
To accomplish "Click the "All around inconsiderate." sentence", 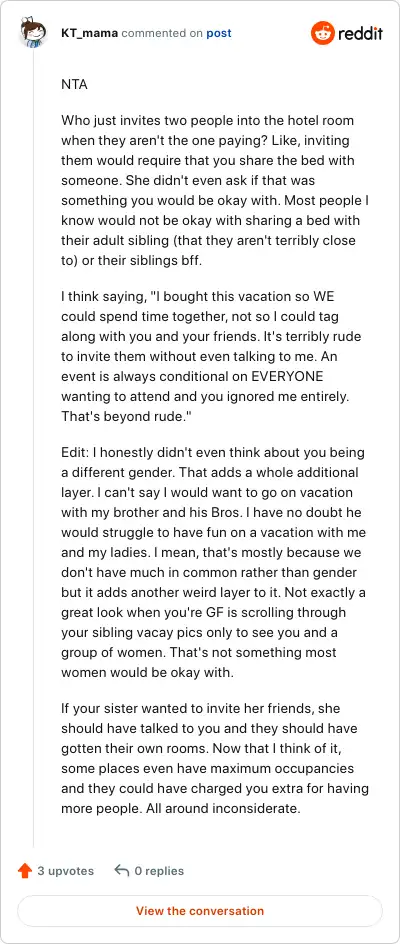I will 223,808.
